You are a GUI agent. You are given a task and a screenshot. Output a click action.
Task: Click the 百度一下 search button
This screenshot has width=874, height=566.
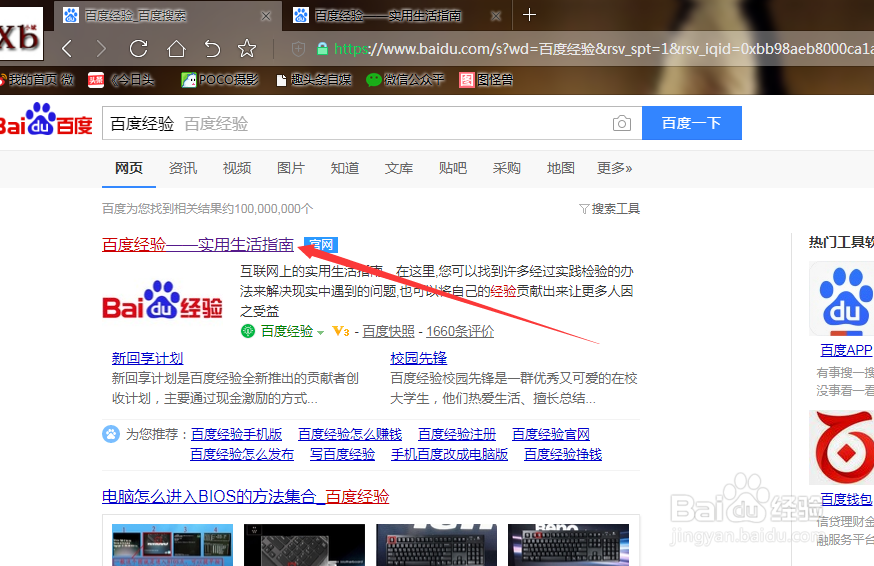(x=692, y=123)
